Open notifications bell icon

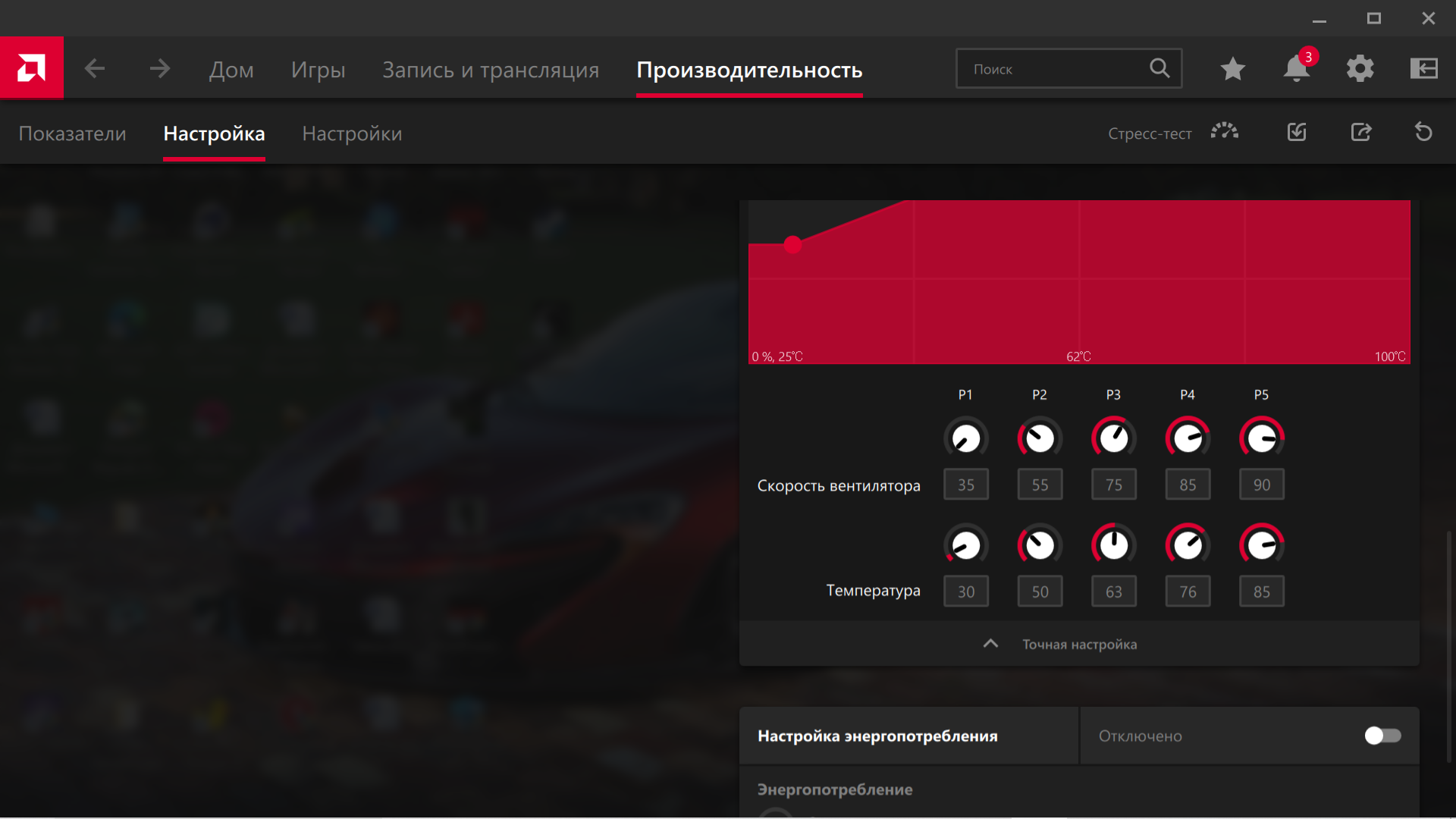point(1296,69)
